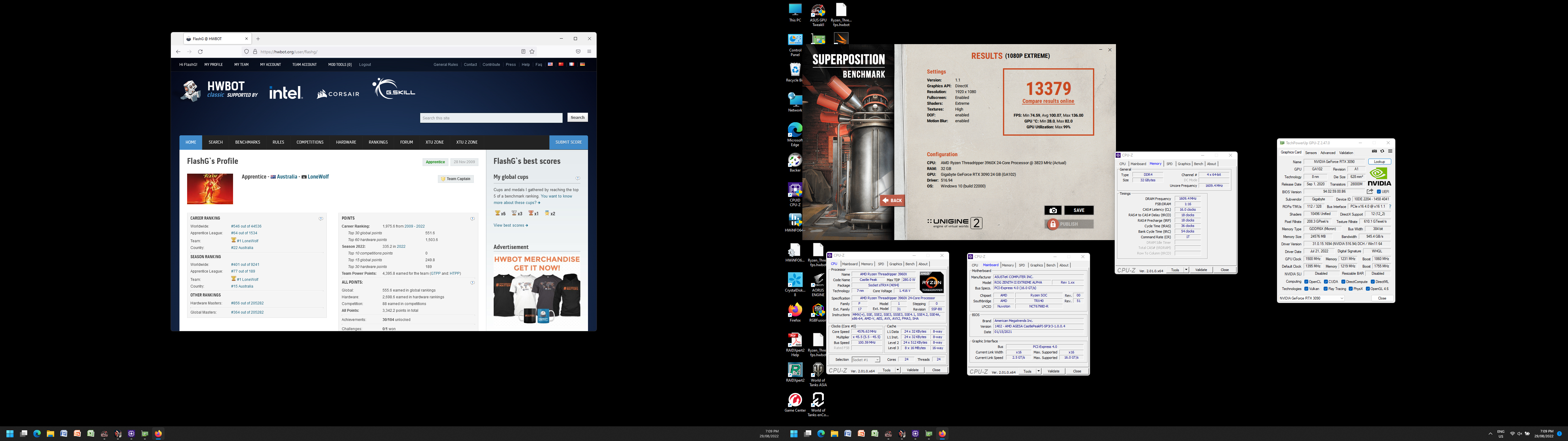Toggle the Vulkan checkbox
Image resolution: width=1568 pixels, height=441 pixels.
1306,289
